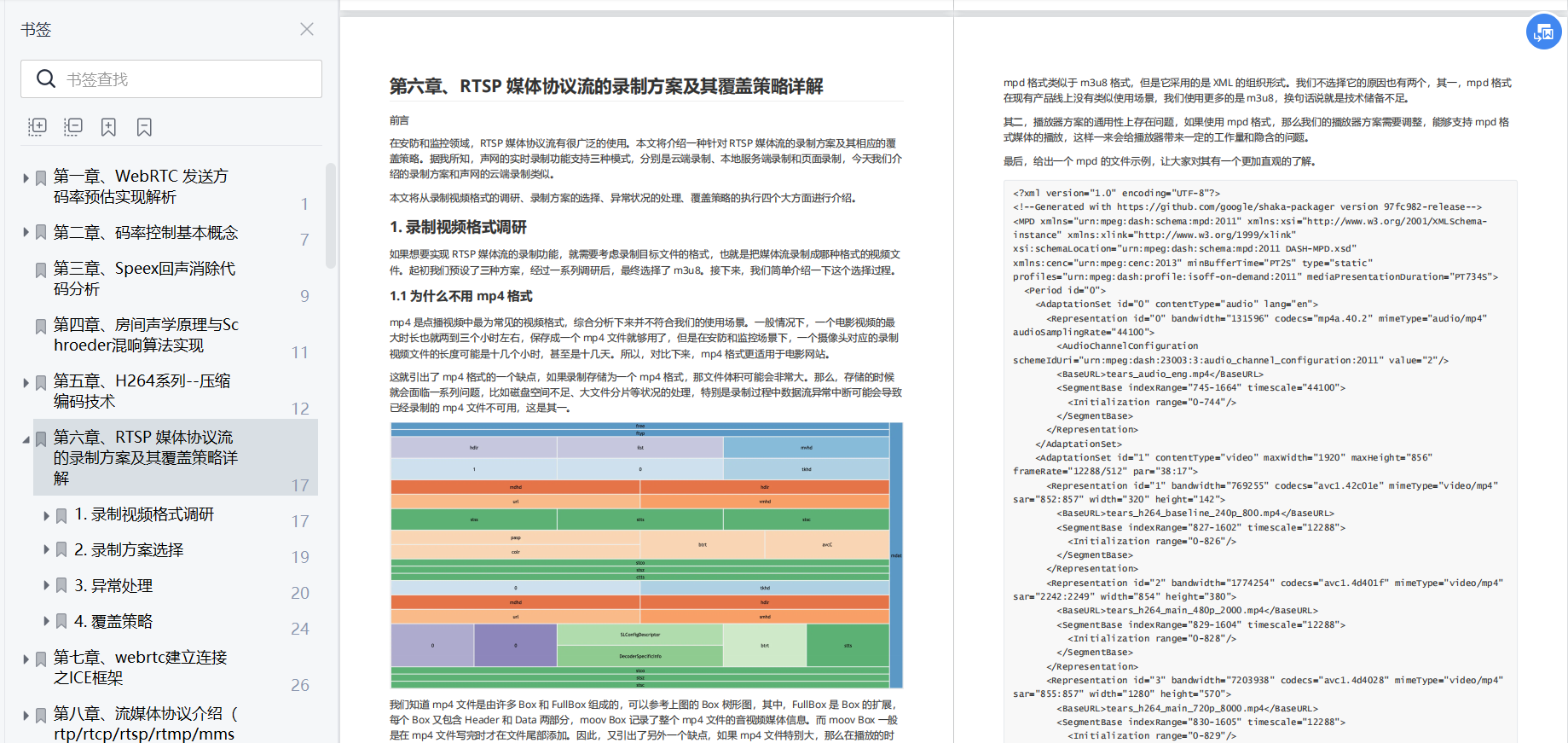Screen dimensions: 1568x743
Task: Open bookmark 第八章、流媒体协议介绍
Action: 146,723
